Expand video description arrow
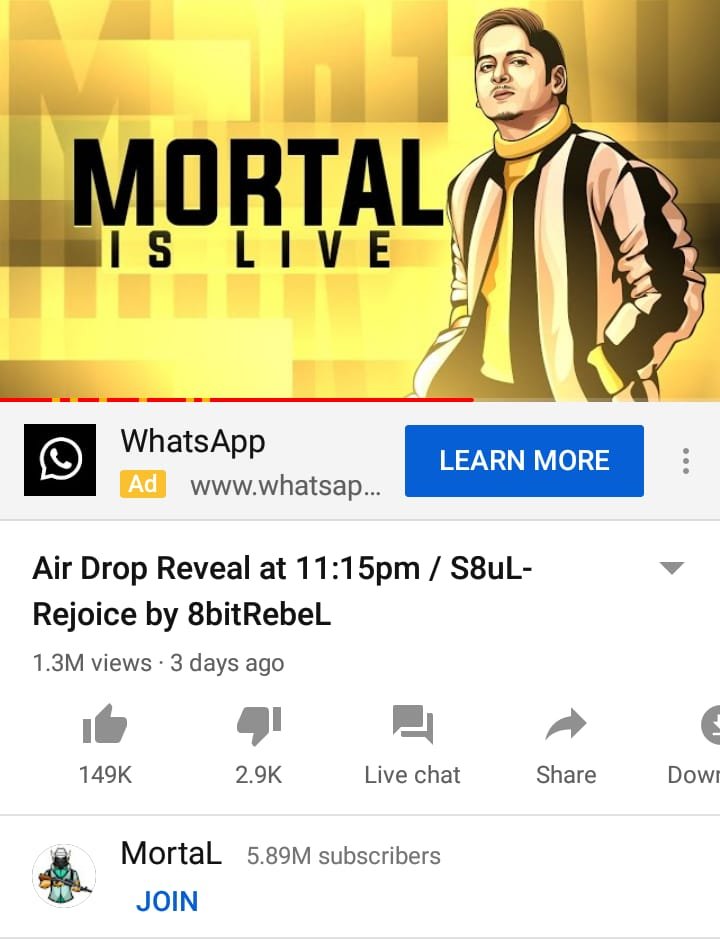This screenshot has width=720, height=939. (671, 567)
